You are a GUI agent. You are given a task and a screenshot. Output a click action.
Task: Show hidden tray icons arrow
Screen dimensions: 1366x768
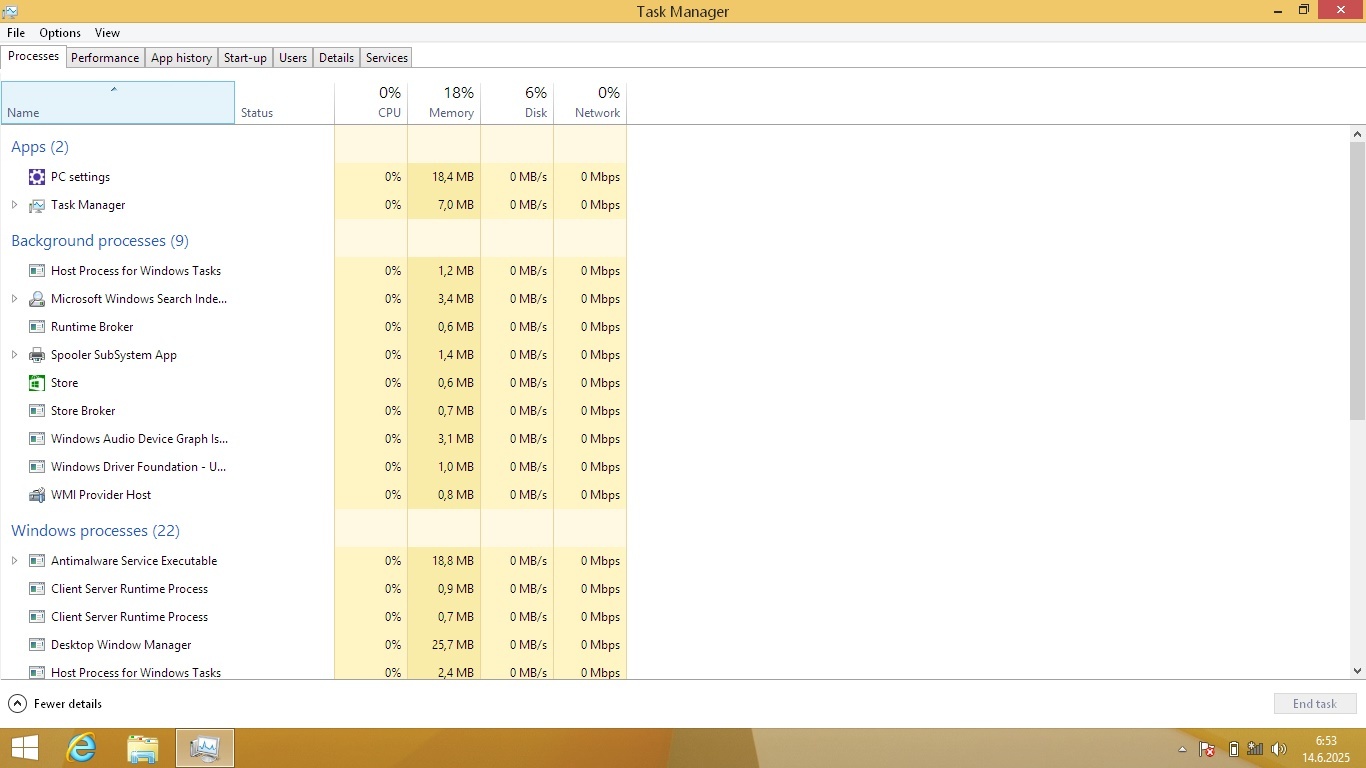(1183, 749)
